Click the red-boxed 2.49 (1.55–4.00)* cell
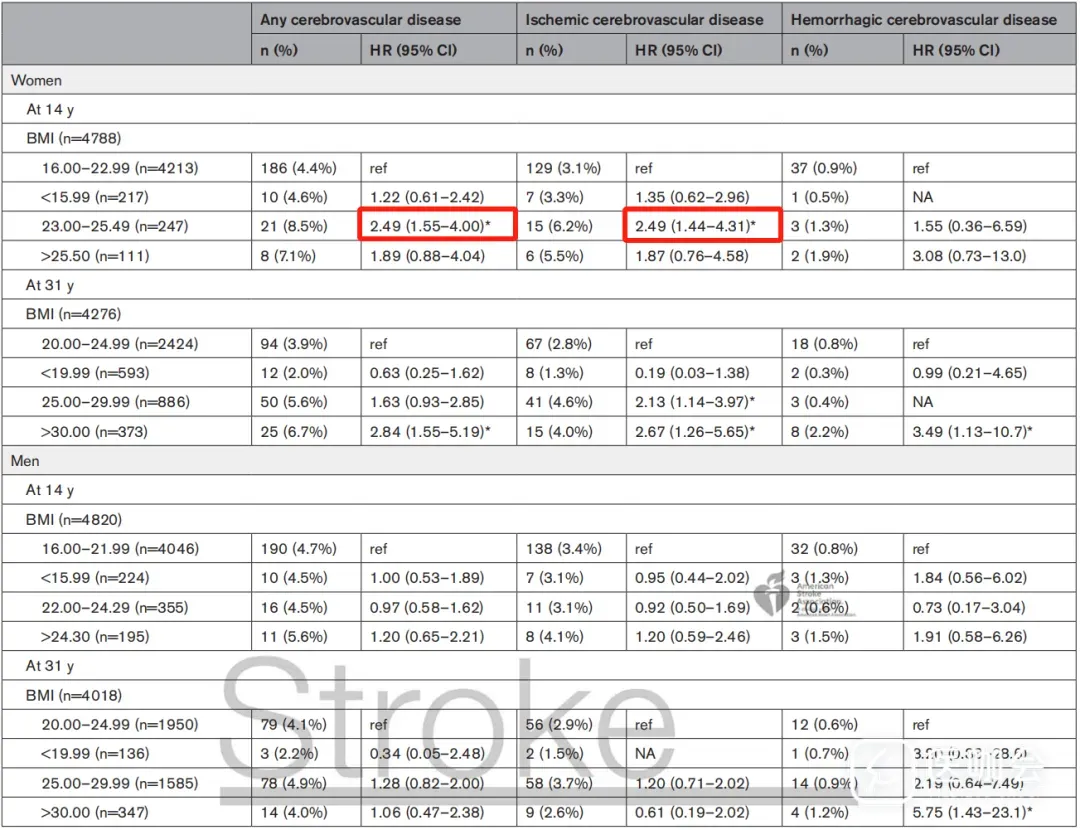The height and width of the screenshot is (830, 1080). click(x=438, y=226)
